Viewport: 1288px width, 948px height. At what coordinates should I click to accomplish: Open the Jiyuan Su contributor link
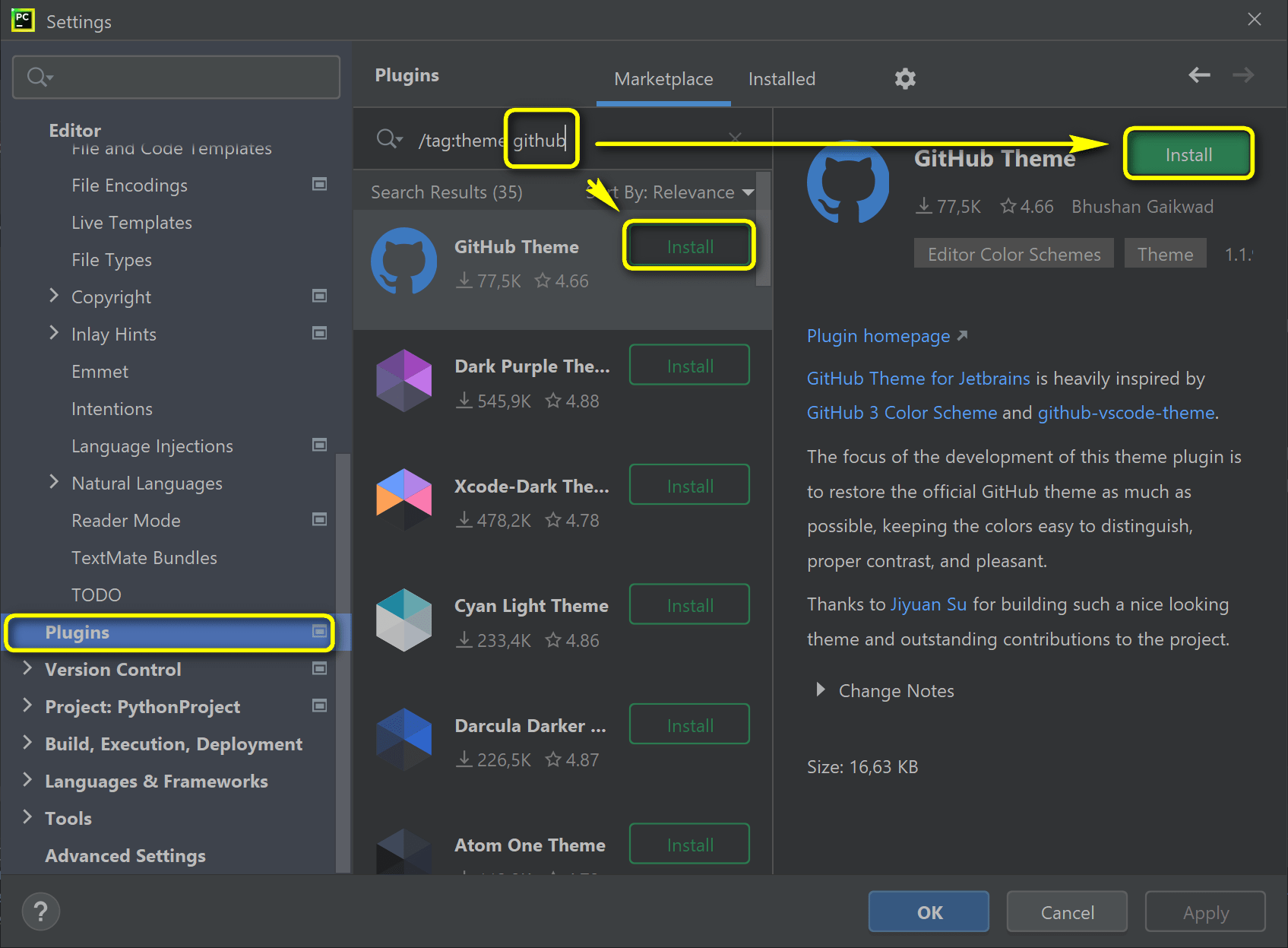[x=929, y=604]
